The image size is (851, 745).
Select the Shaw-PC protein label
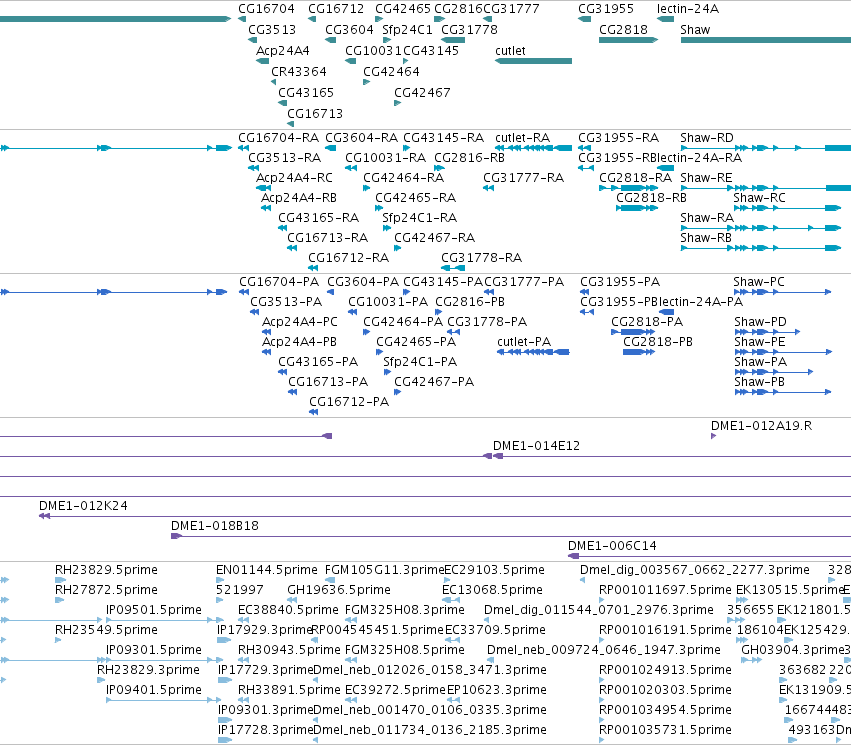(x=759, y=282)
